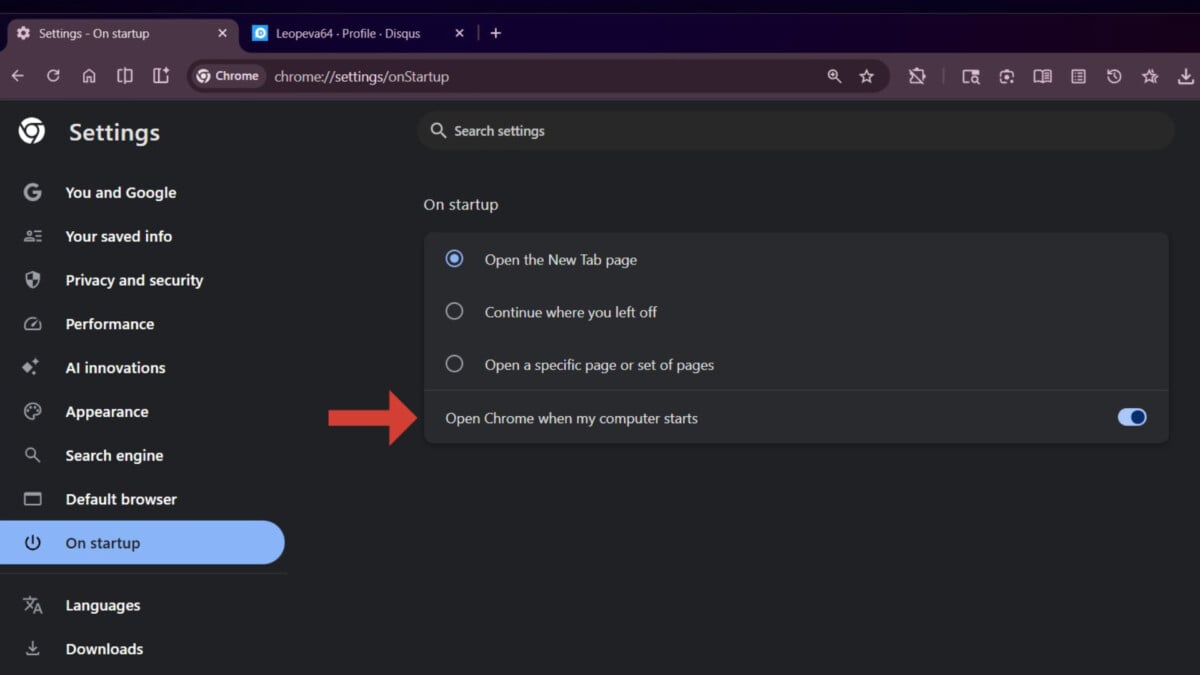Click the zoom magnifier in address bar
The height and width of the screenshot is (675, 1200).
(x=834, y=76)
